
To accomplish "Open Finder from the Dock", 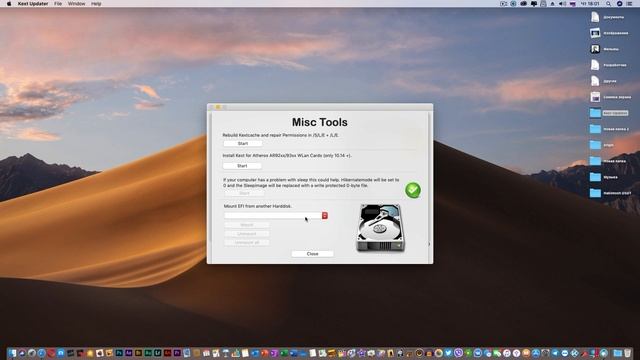I will coord(13,353).
